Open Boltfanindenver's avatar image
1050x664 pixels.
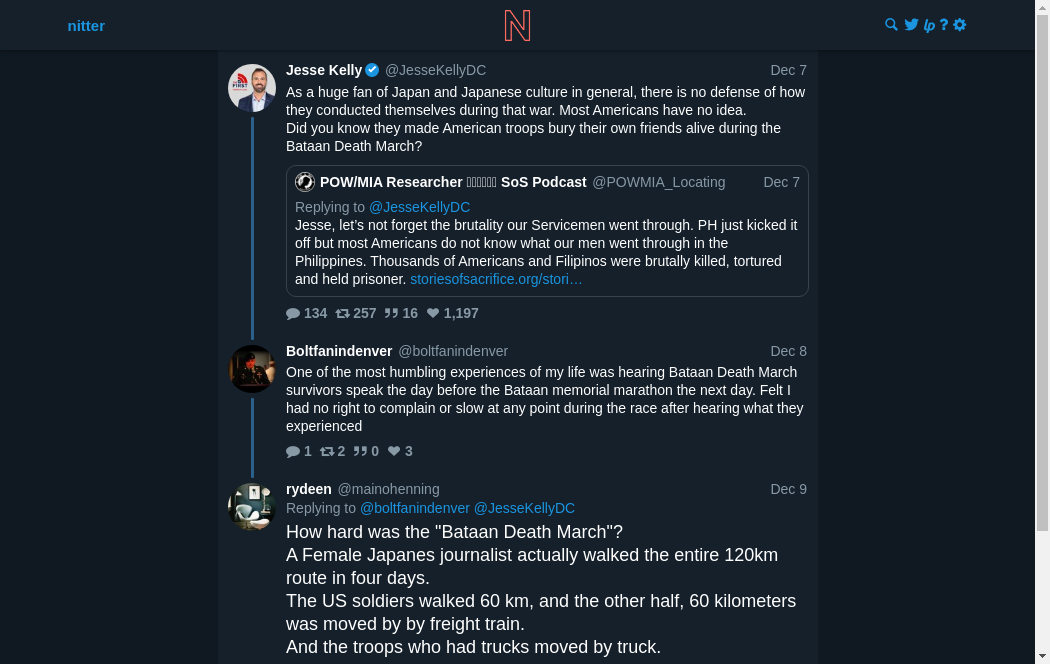click(252, 369)
